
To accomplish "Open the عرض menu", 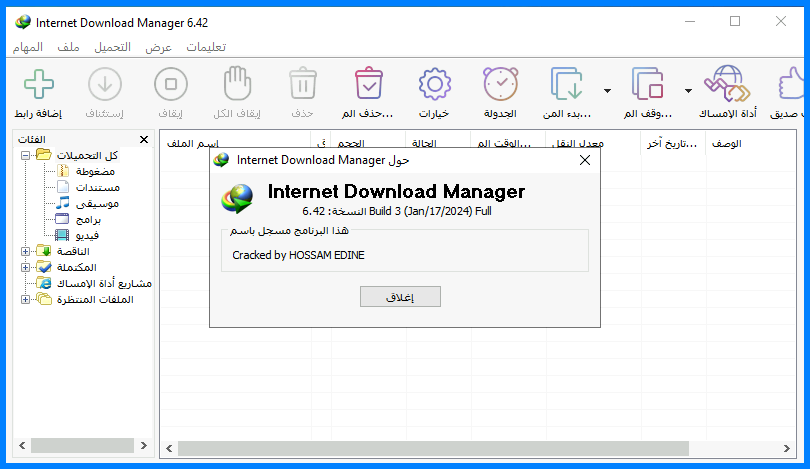I will coord(158,47).
